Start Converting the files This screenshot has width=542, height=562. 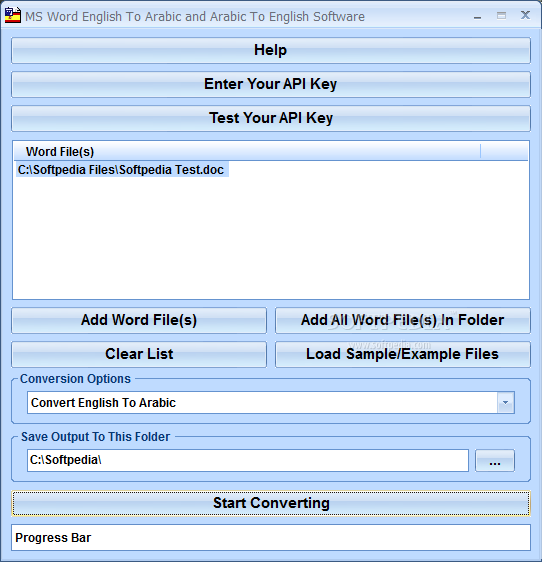click(271, 503)
